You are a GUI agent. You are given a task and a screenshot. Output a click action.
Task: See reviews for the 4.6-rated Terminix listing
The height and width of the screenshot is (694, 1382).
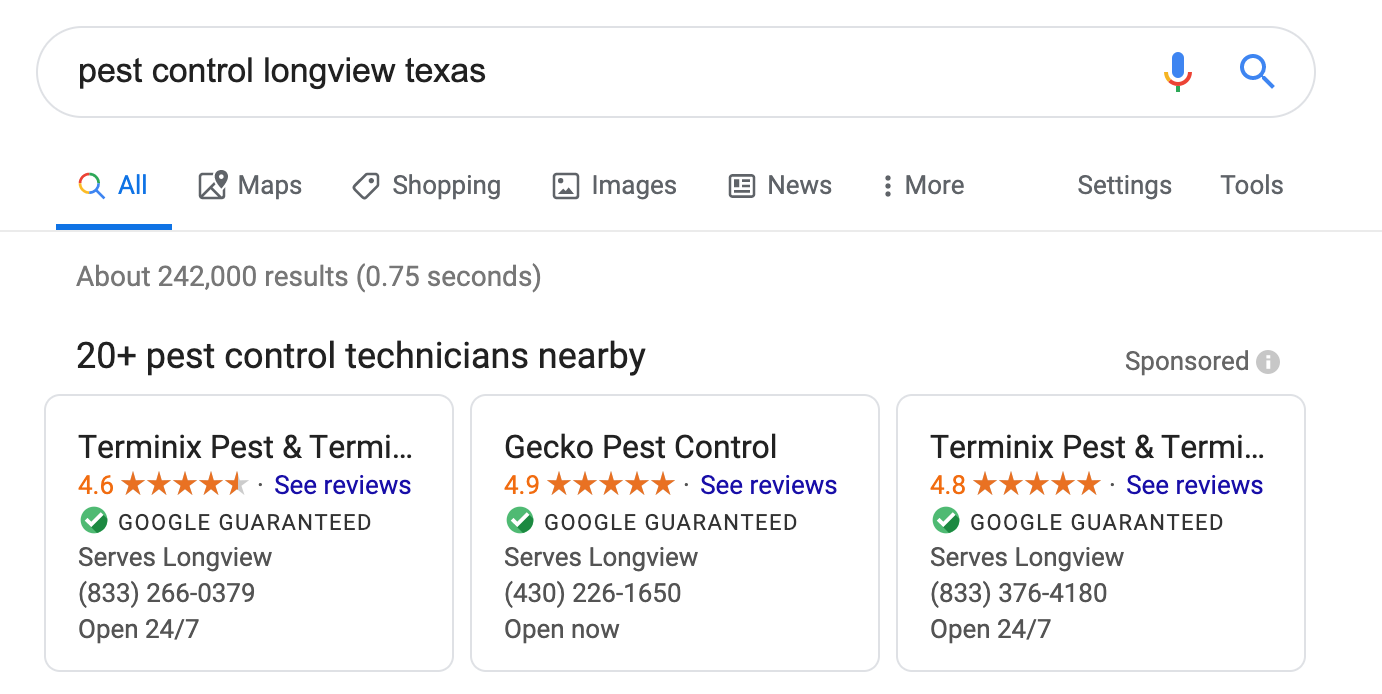[x=342, y=486]
